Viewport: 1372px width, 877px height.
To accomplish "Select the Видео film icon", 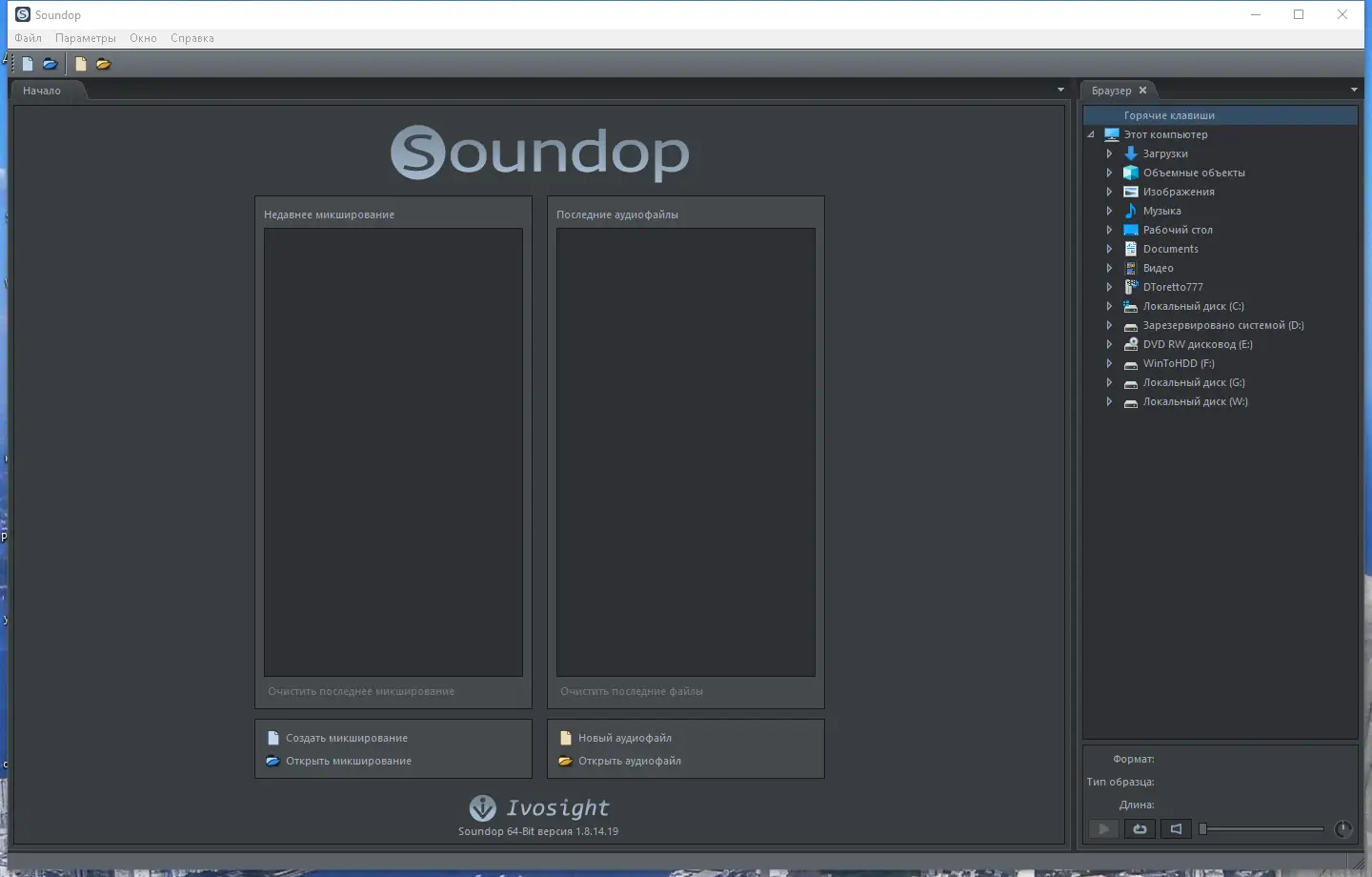I will [x=1131, y=268].
